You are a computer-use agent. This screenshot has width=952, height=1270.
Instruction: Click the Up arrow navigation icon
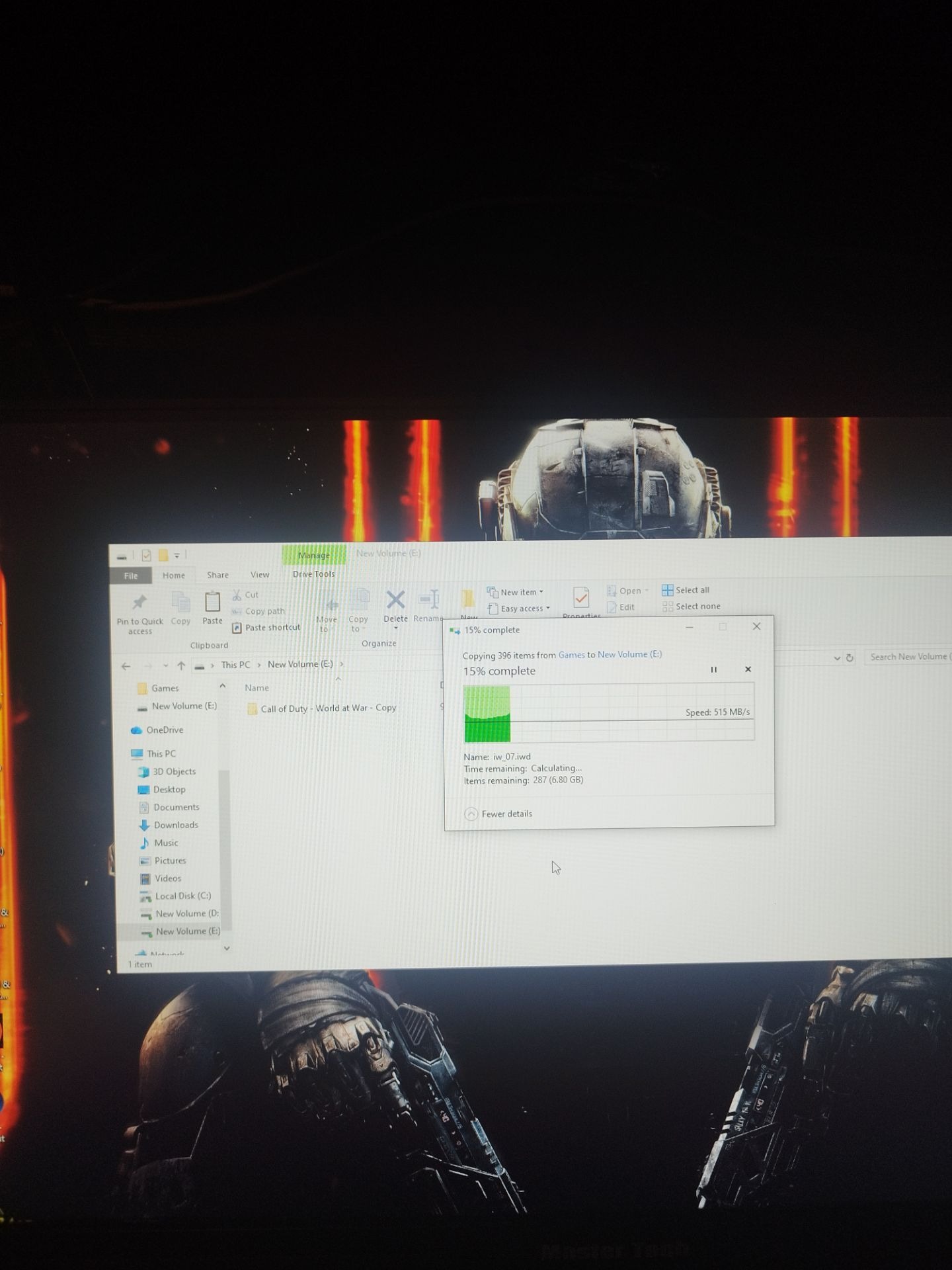(x=181, y=665)
